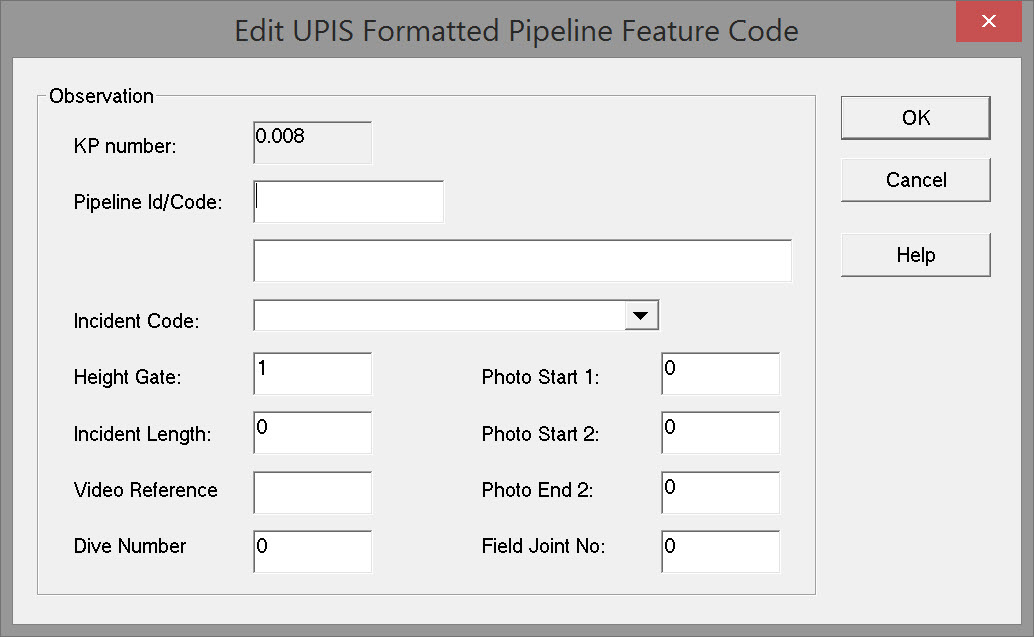This screenshot has width=1034, height=637.
Task: Click the read-only KP number field
Action: [313, 143]
